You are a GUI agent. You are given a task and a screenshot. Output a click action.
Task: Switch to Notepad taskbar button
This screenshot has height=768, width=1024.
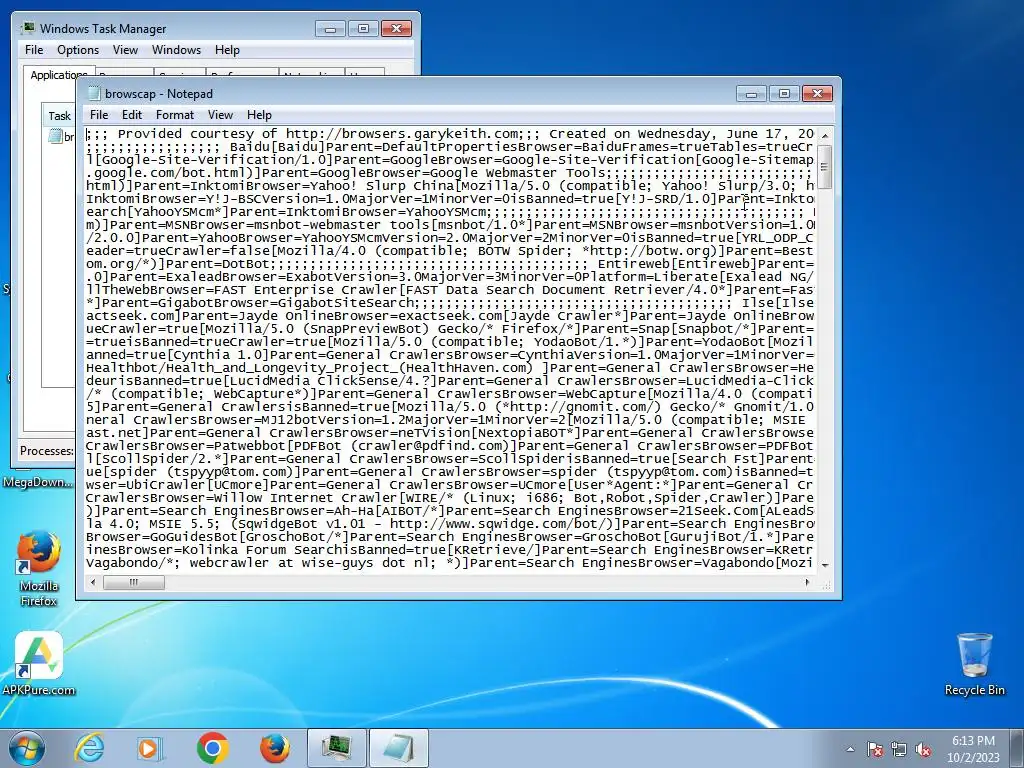399,748
